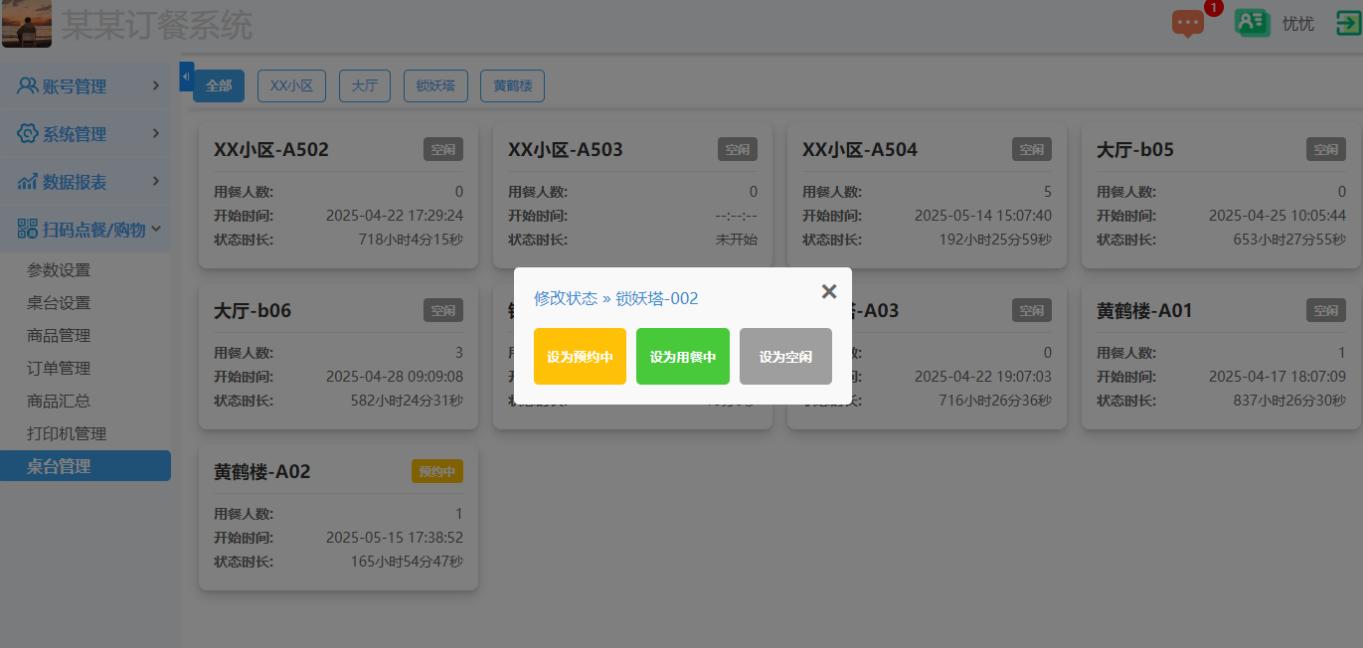Filter tables by XX小区 tab
This screenshot has height=648, width=1363.
tap(291, 86)
